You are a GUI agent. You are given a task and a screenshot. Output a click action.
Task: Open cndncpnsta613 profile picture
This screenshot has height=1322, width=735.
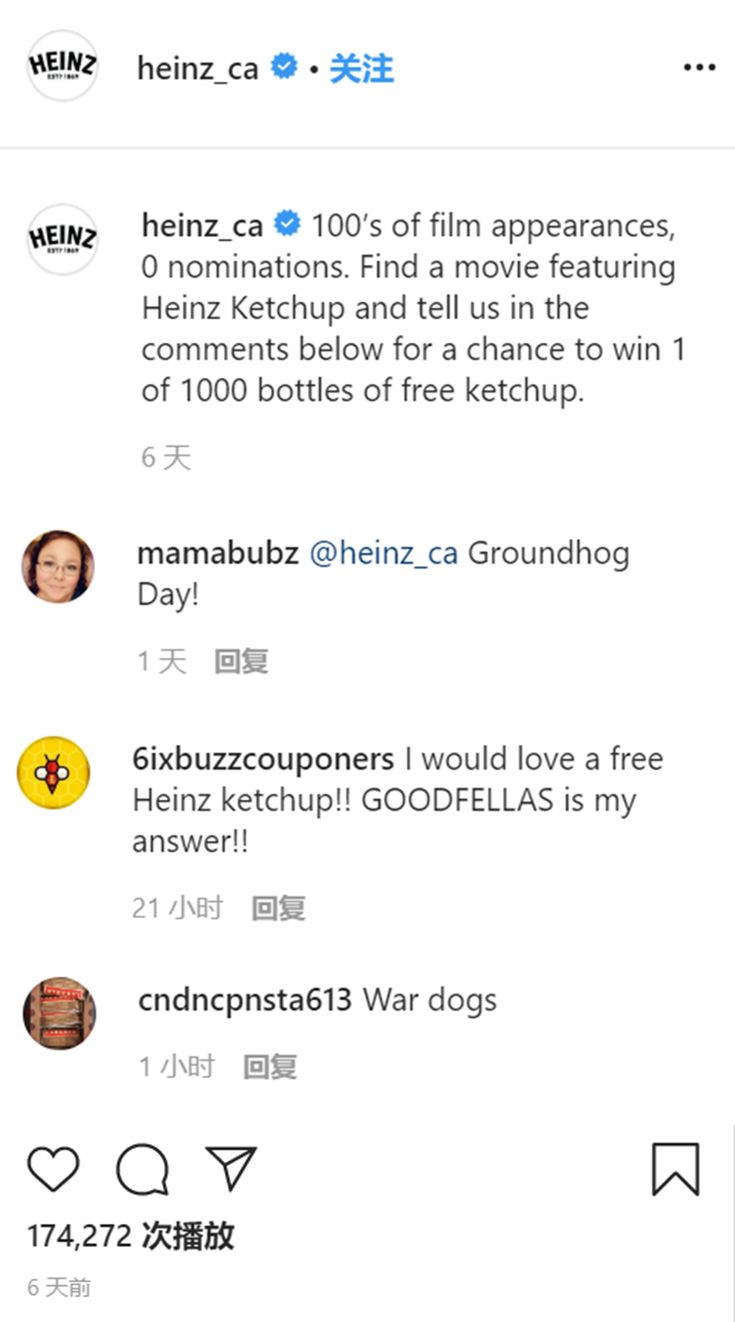pyautogui.click(x=59, y=1013)
